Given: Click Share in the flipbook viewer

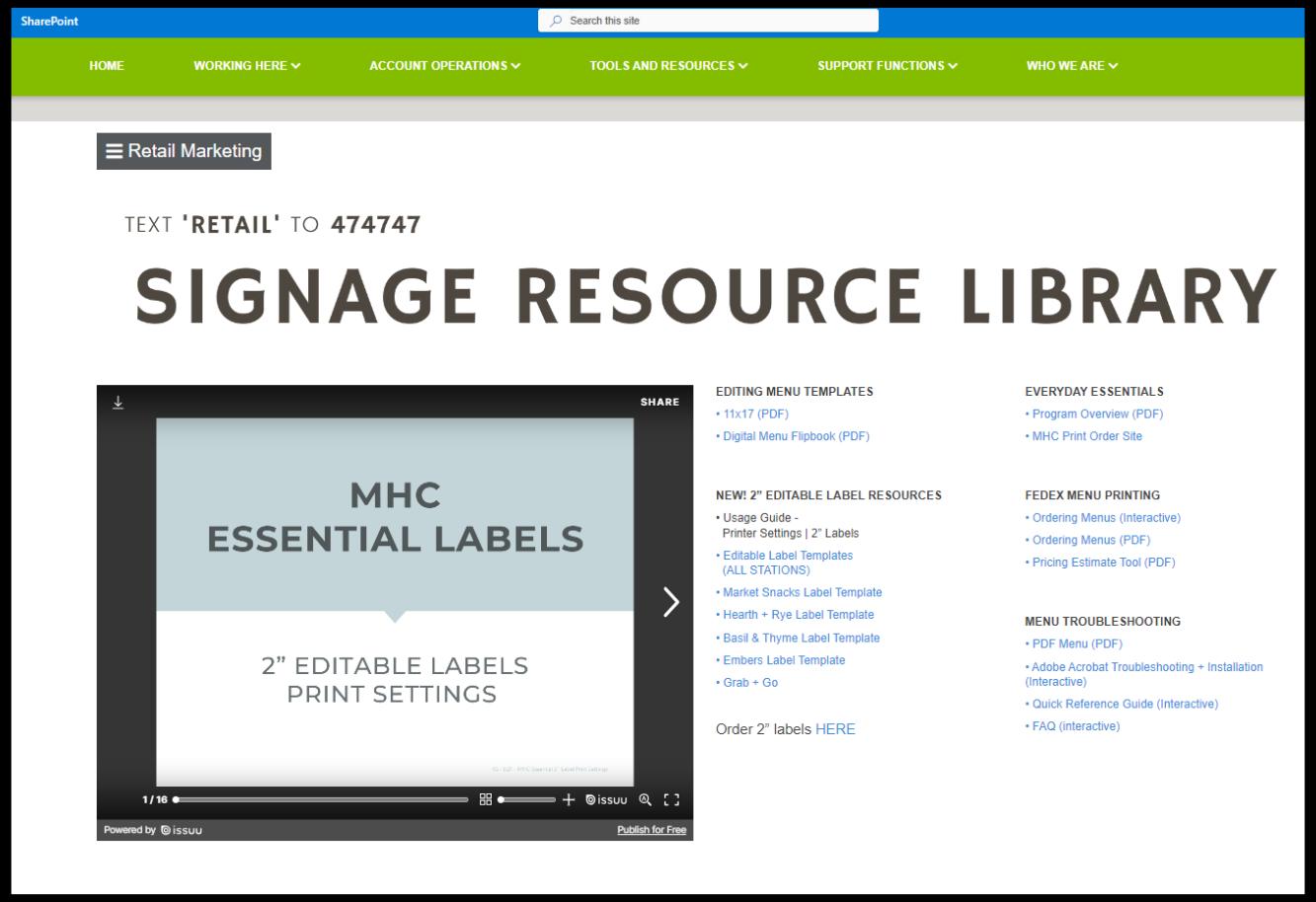Looking at the screenshot, I should (x=659, y=402).
